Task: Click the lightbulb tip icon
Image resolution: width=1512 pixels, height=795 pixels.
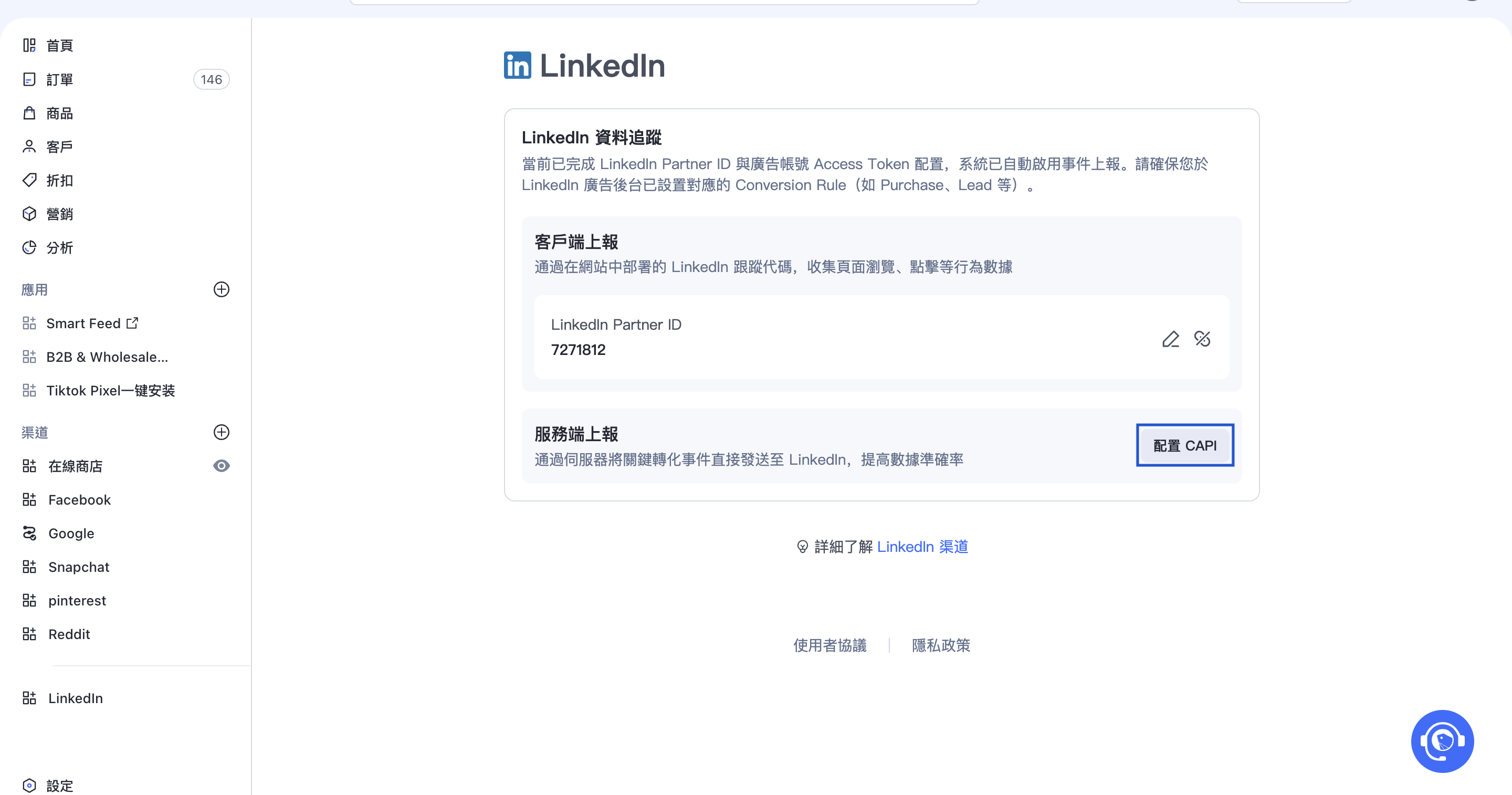Action: click(x=802, y=547)
